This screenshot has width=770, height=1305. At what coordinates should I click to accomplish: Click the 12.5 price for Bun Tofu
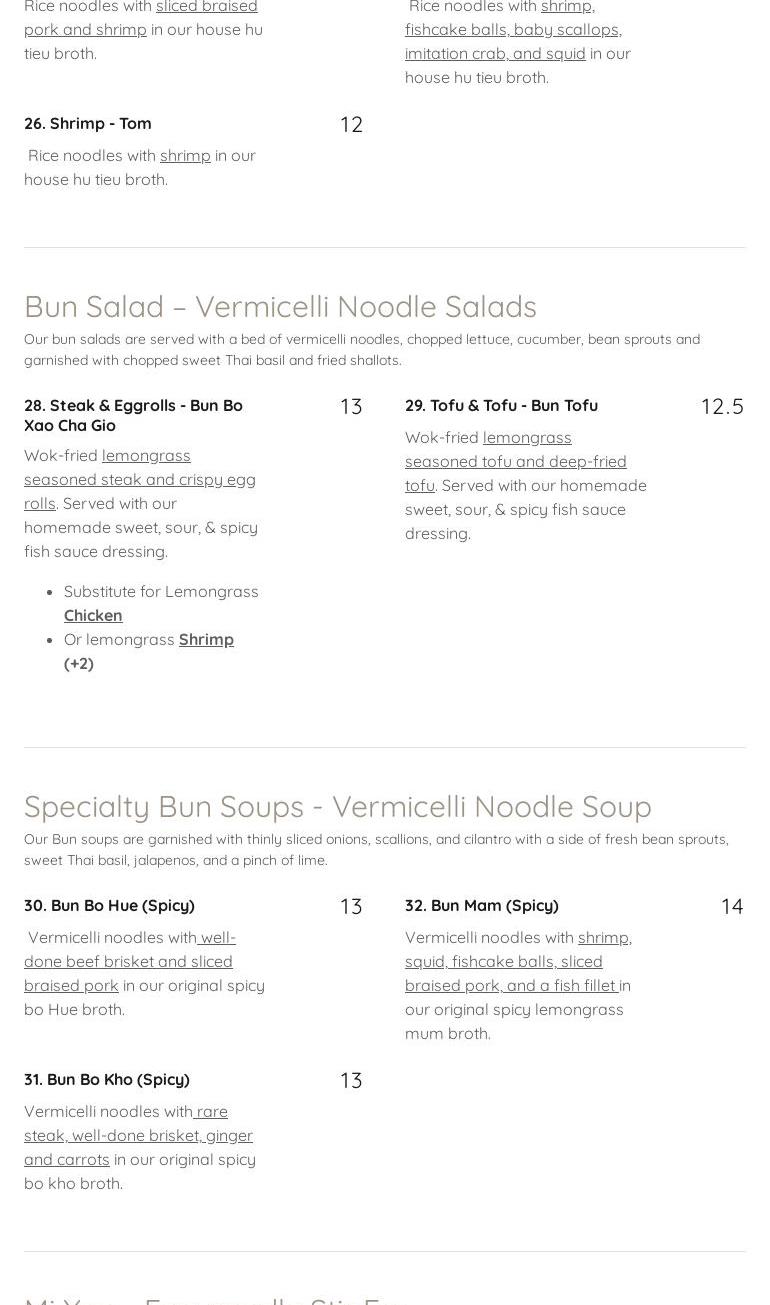tap(722, 406)
